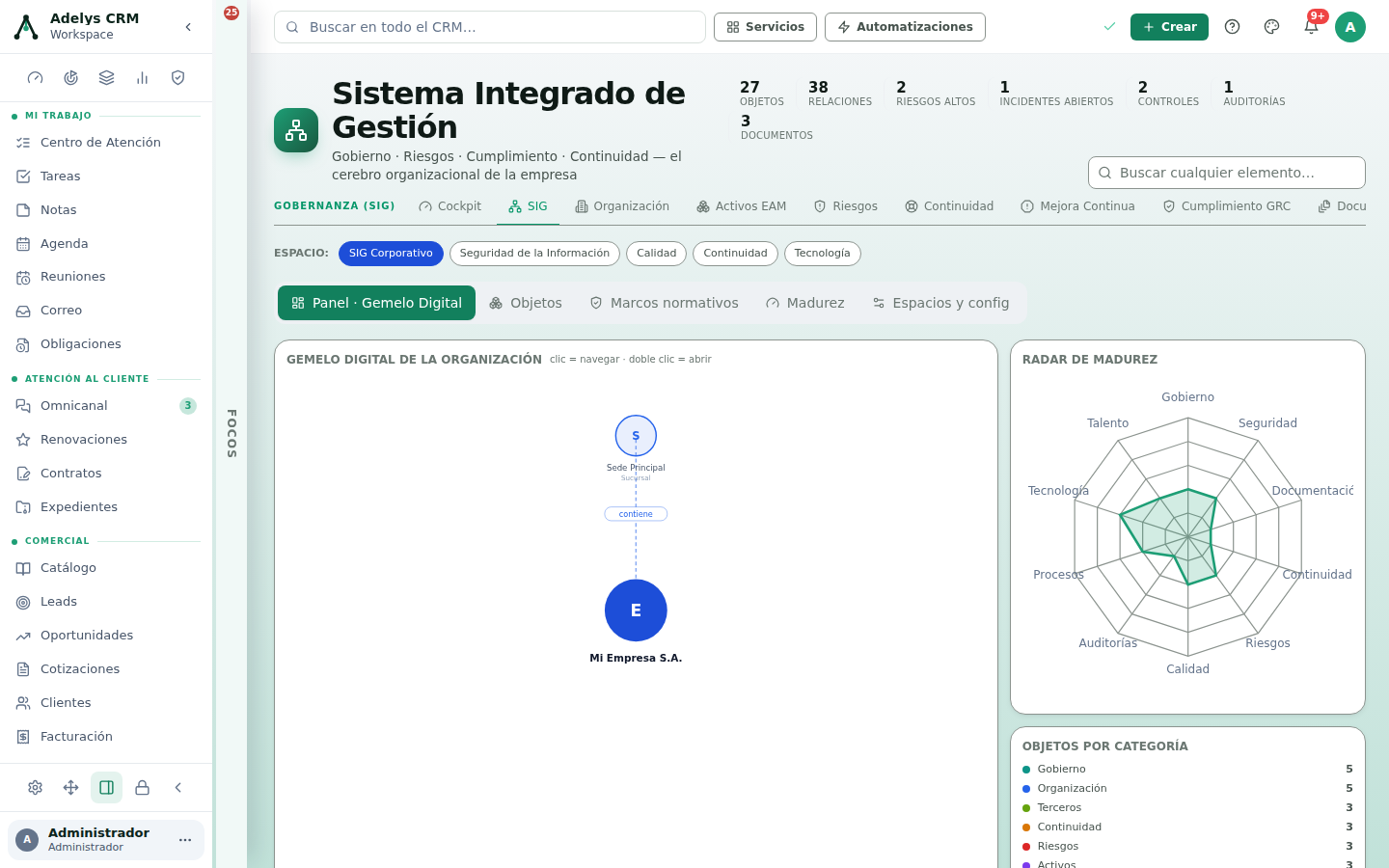This screenshot has width=1389, height=868.
Task: Select Panel · Gemelo Digital subtab
Action: 376,303
